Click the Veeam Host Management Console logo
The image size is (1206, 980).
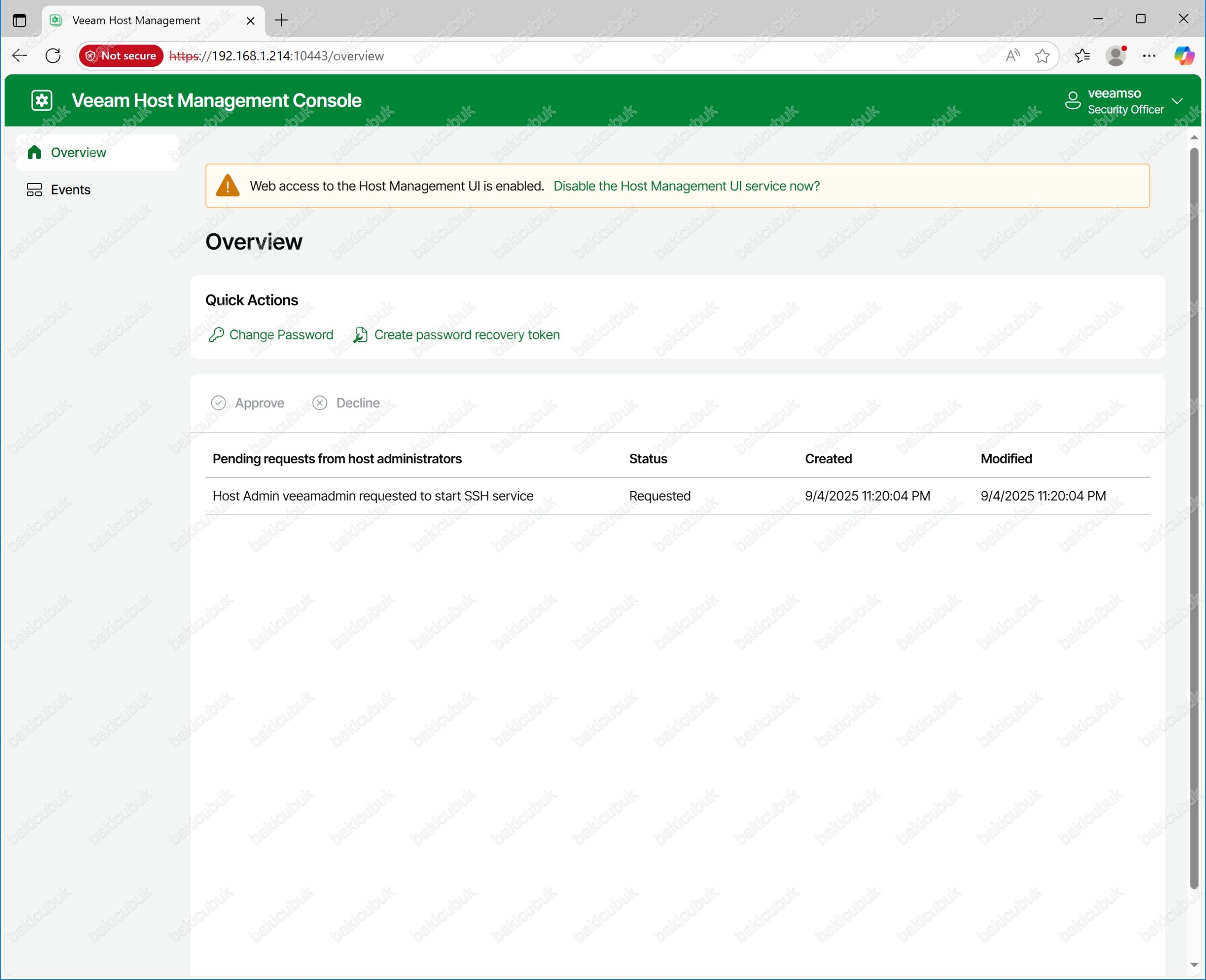(x=42, y=100)
